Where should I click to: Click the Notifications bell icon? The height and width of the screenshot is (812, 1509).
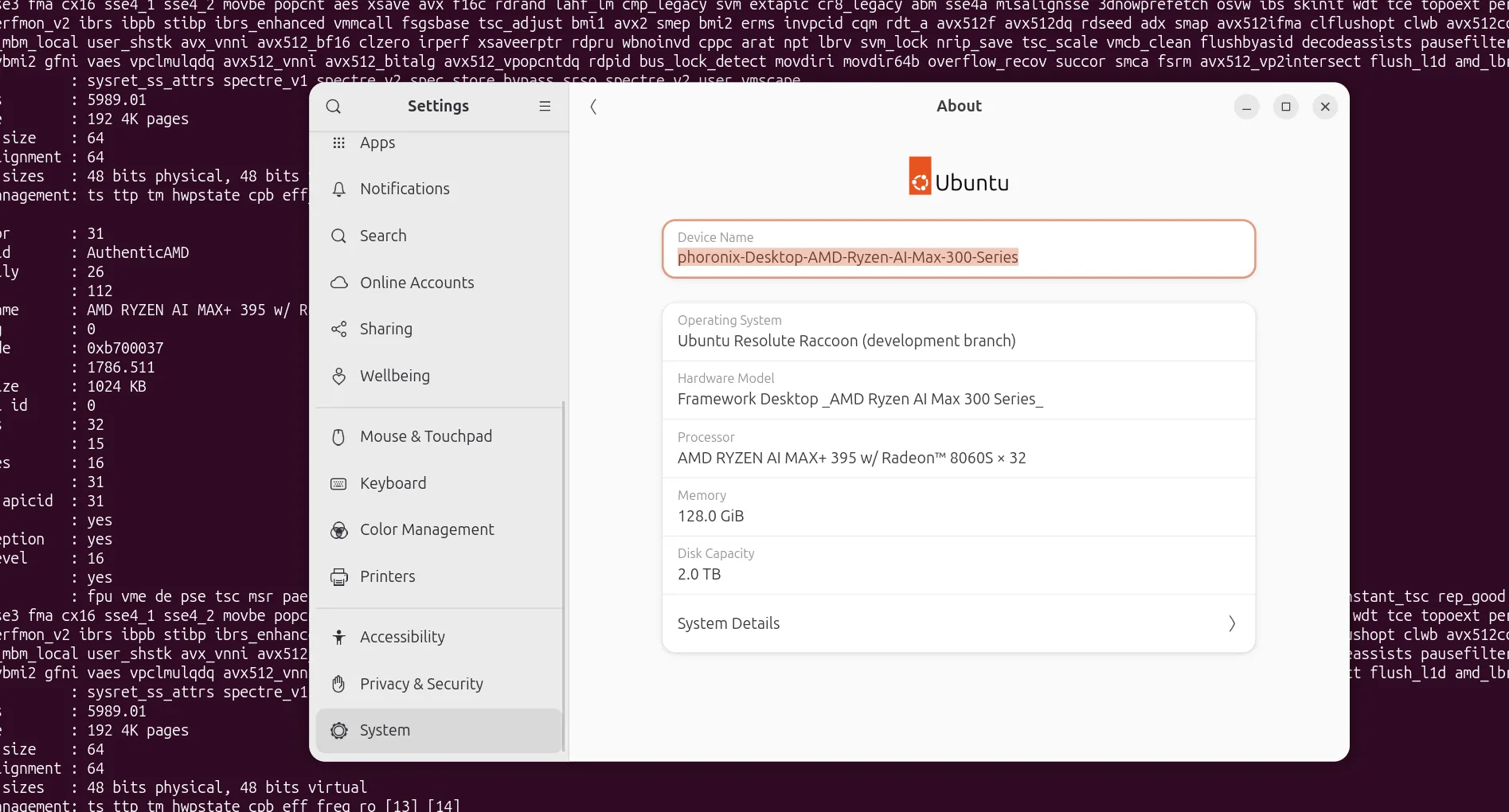tap(339, 189)
